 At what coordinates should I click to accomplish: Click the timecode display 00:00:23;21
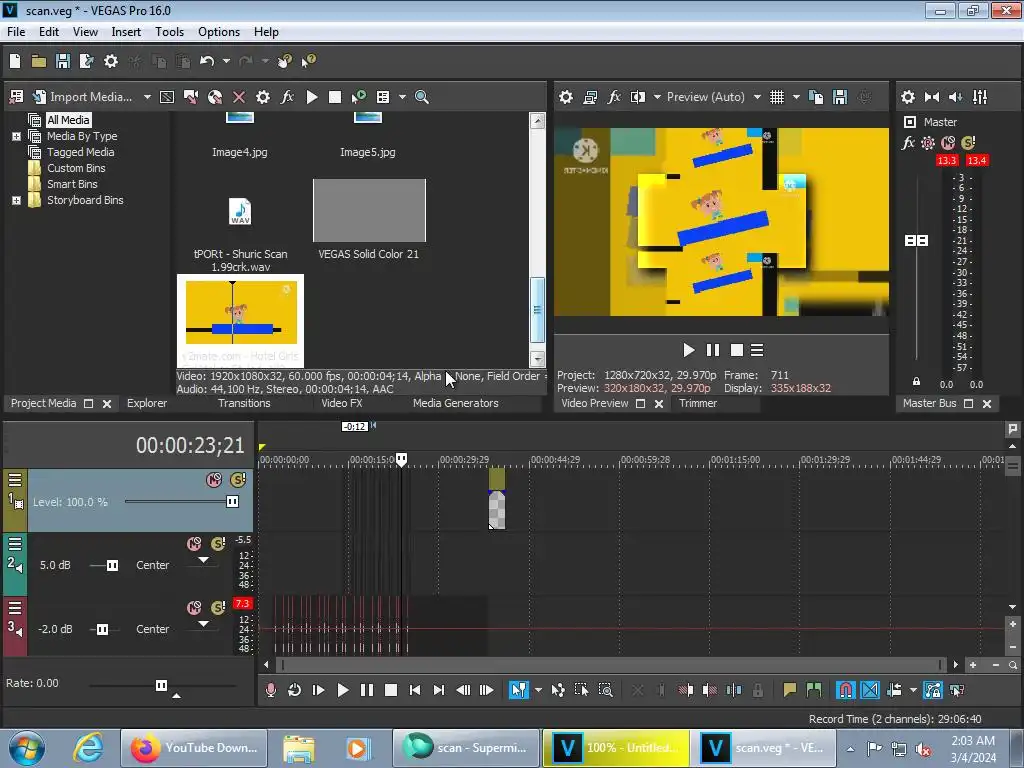click(x=190, y=446)
